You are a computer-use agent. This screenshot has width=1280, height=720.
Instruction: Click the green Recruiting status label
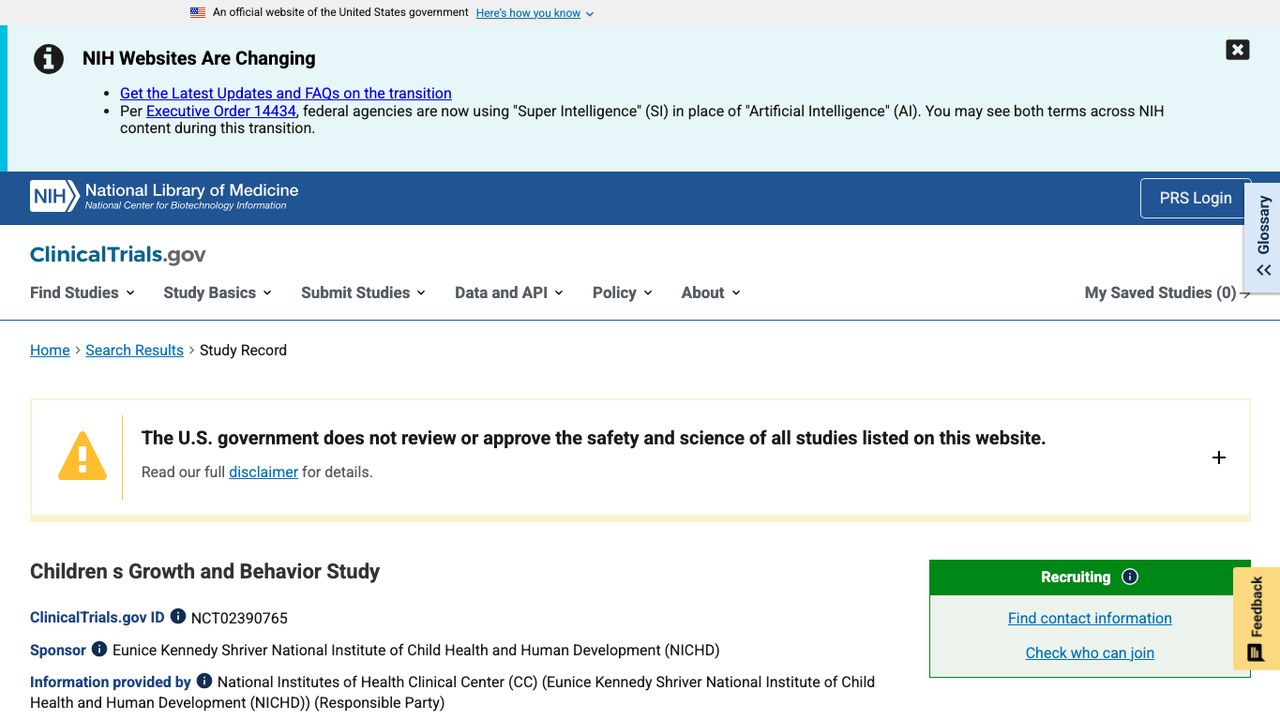click(1075, 577)
